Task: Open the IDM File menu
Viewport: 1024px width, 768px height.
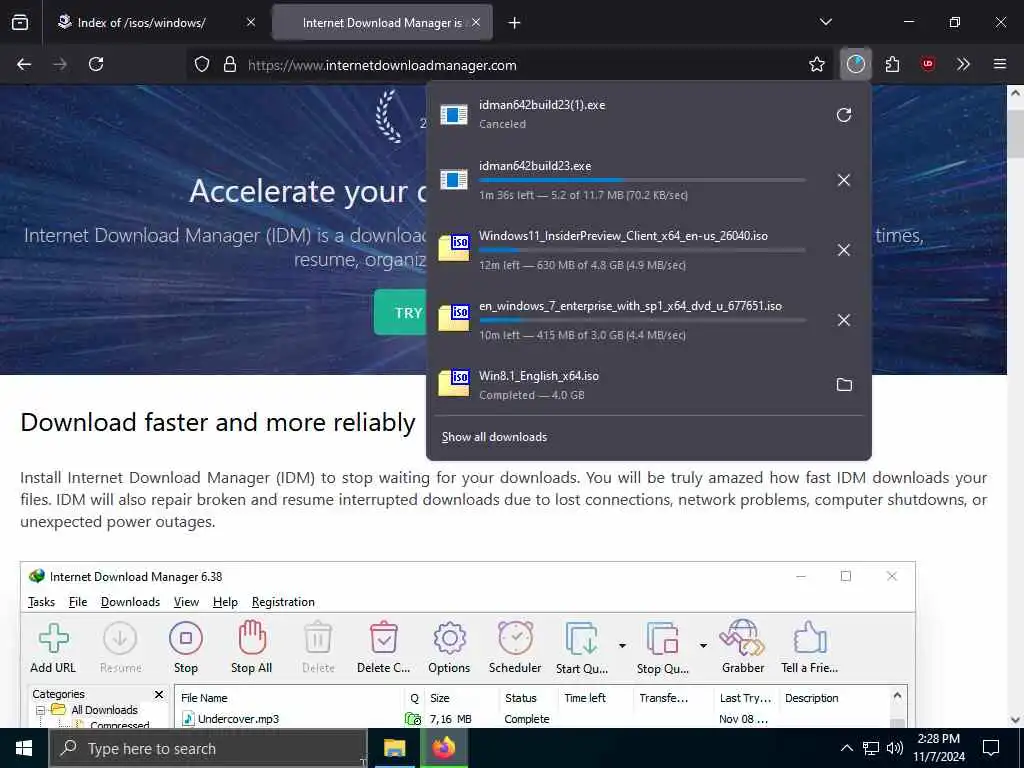Action: [78, 601]
